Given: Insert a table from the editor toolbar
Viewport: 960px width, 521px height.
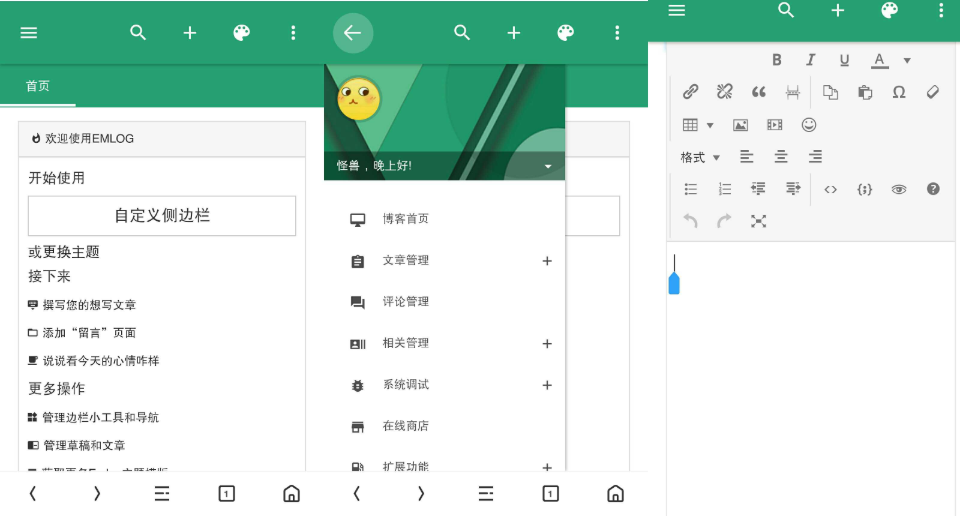Looking at the screenshot, I should click(690, 125).
